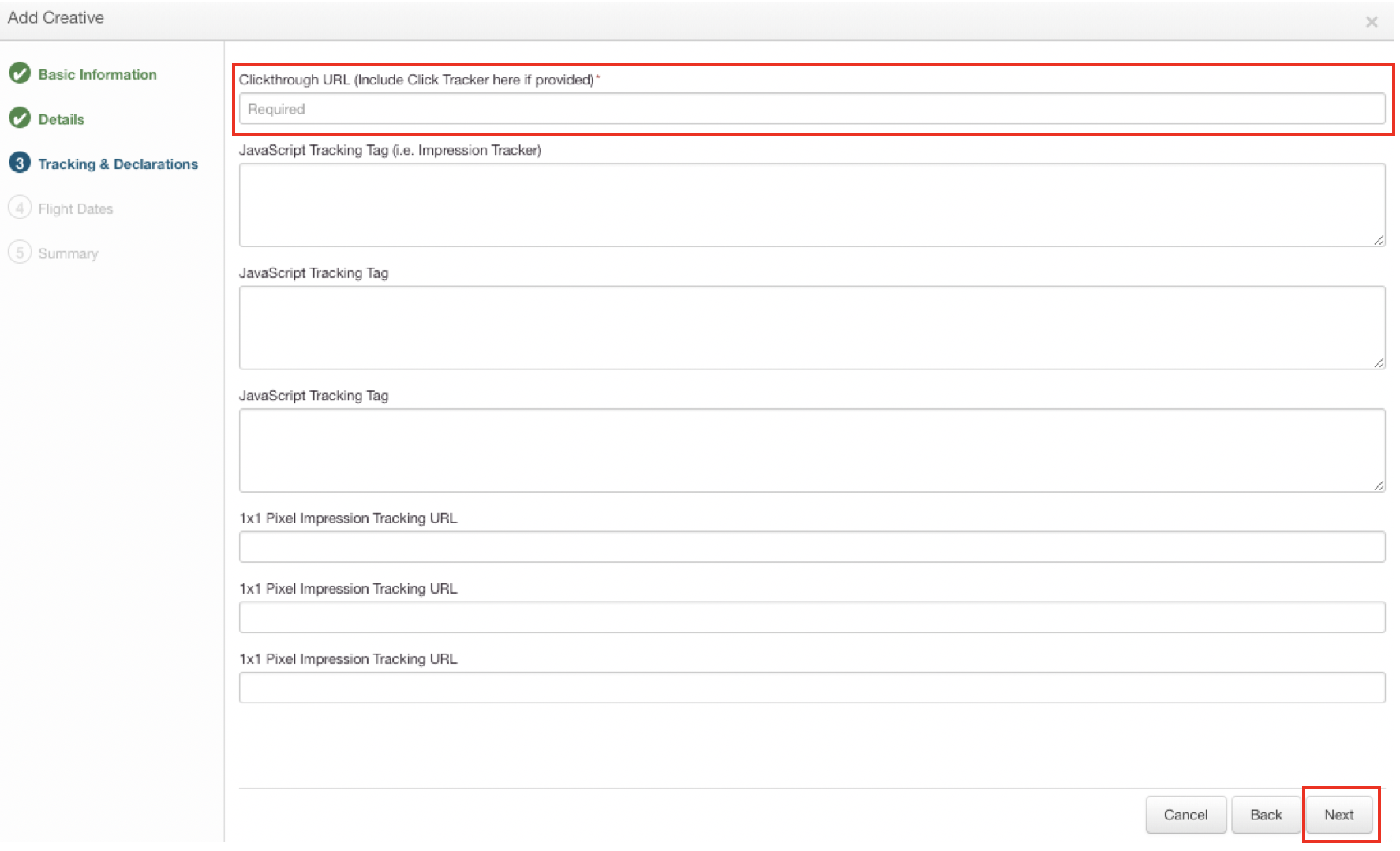Image resolution: width=1400 pixels, height=851 pixels.
Task: Select Tracking & Declarations step
Action: click(118, 164)
